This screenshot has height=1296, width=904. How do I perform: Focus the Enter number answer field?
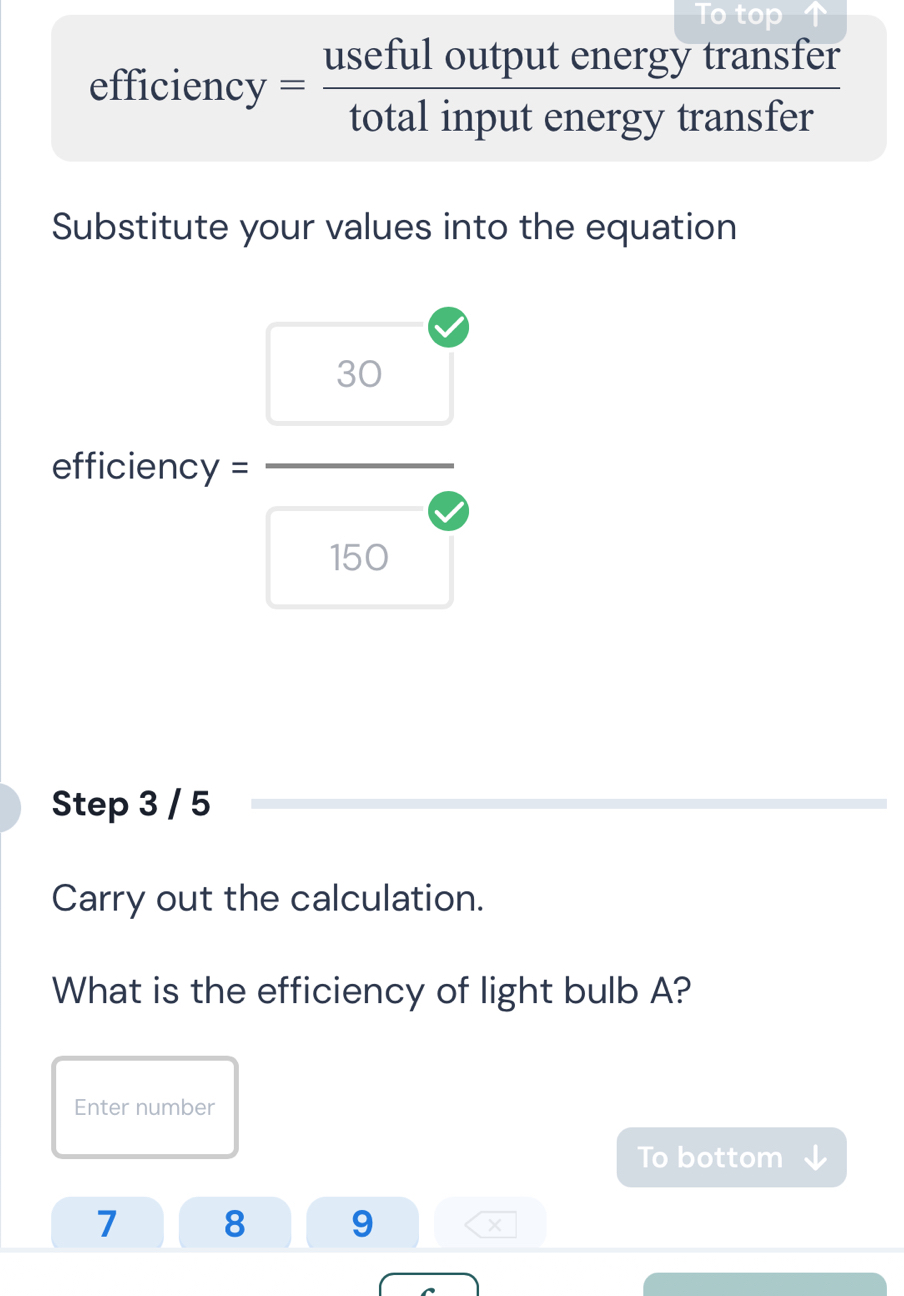pos(145,1107)
